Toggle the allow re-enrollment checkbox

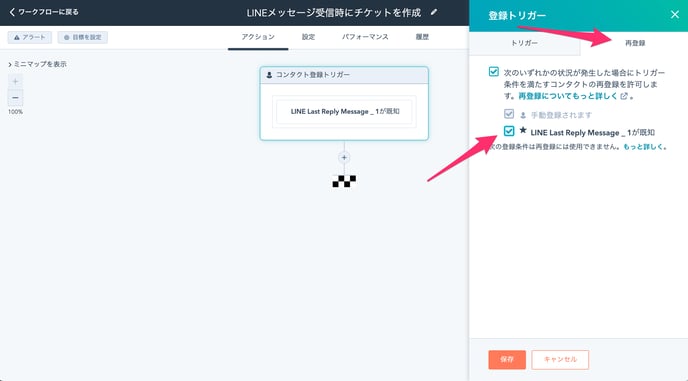[494, 72]
